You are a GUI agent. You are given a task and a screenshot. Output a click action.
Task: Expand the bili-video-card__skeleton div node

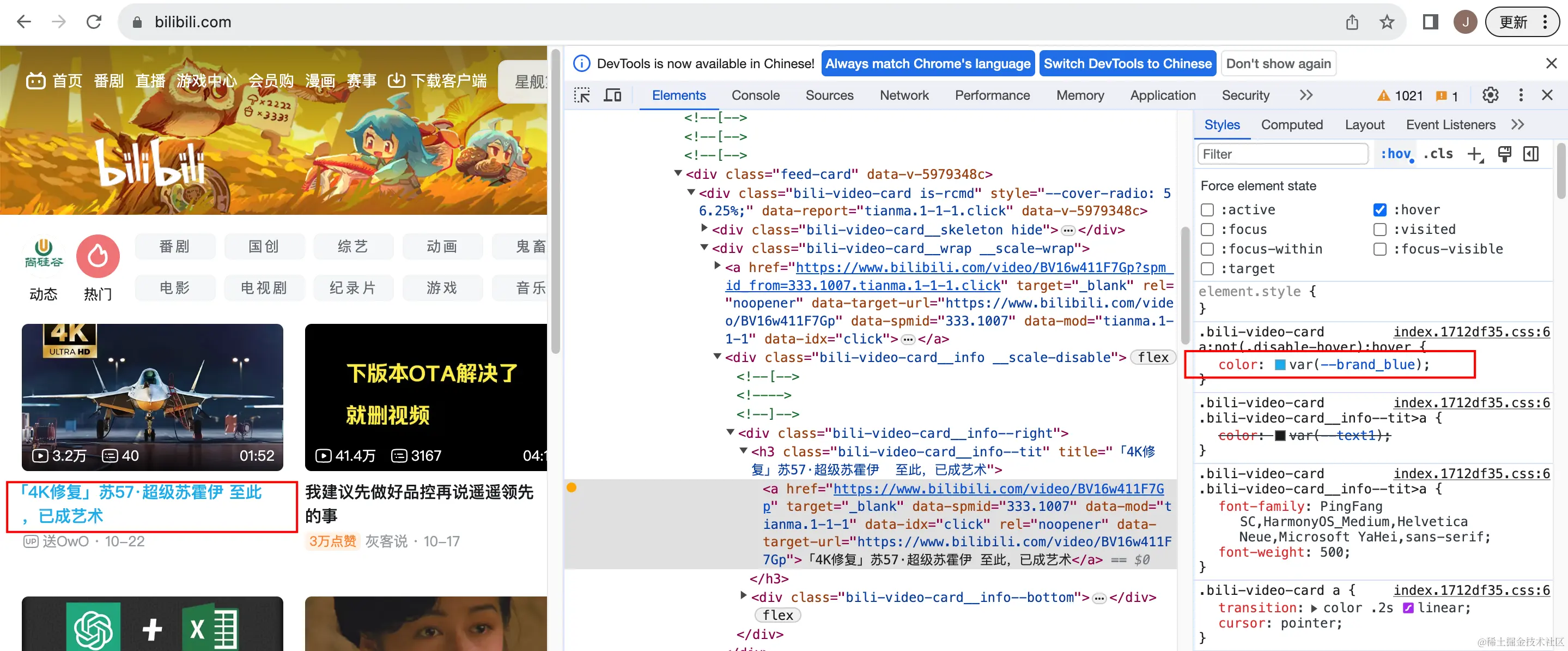[704, 228]
